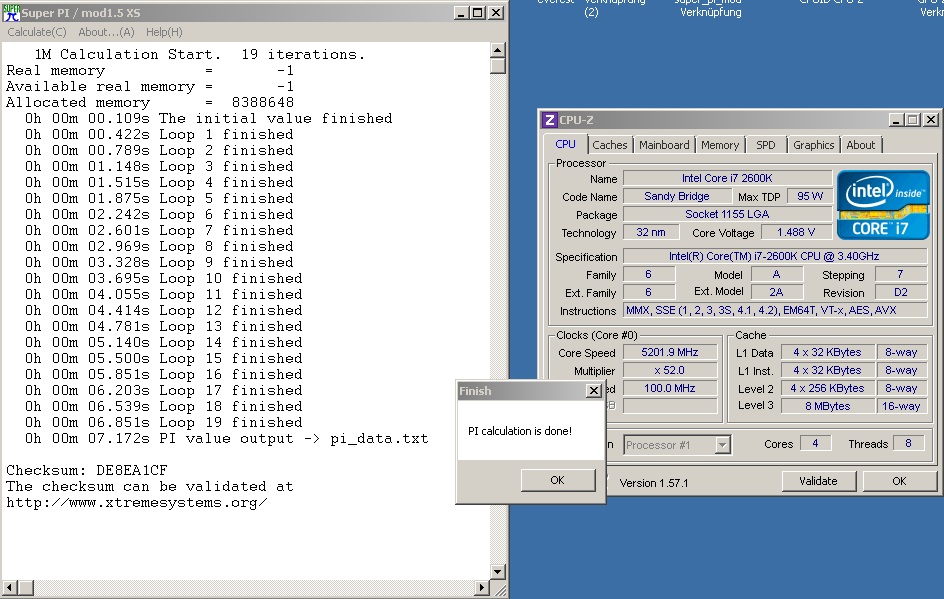The width and height of the screenshot is (944, 599).
Task: Open the Calculate(C) menu
Action: tap(37, 32)
